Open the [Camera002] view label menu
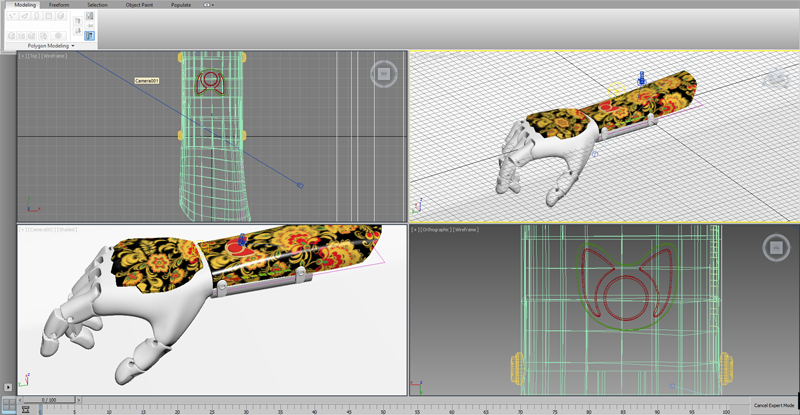Image resolution: width=800 pixels, height=415 pixels. pyautogui.click(x=41, y=230)
